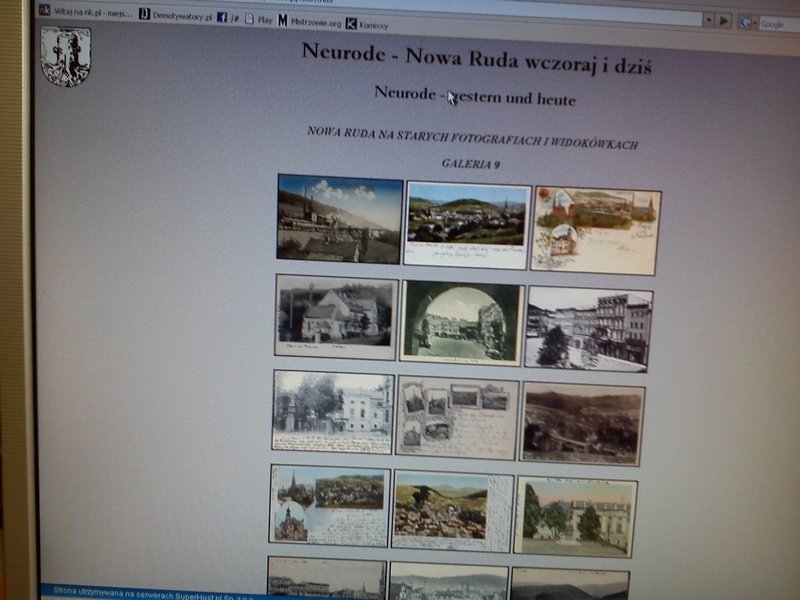Open the postcard with church spire and red building
800x600 pixels.
[330, 506]
